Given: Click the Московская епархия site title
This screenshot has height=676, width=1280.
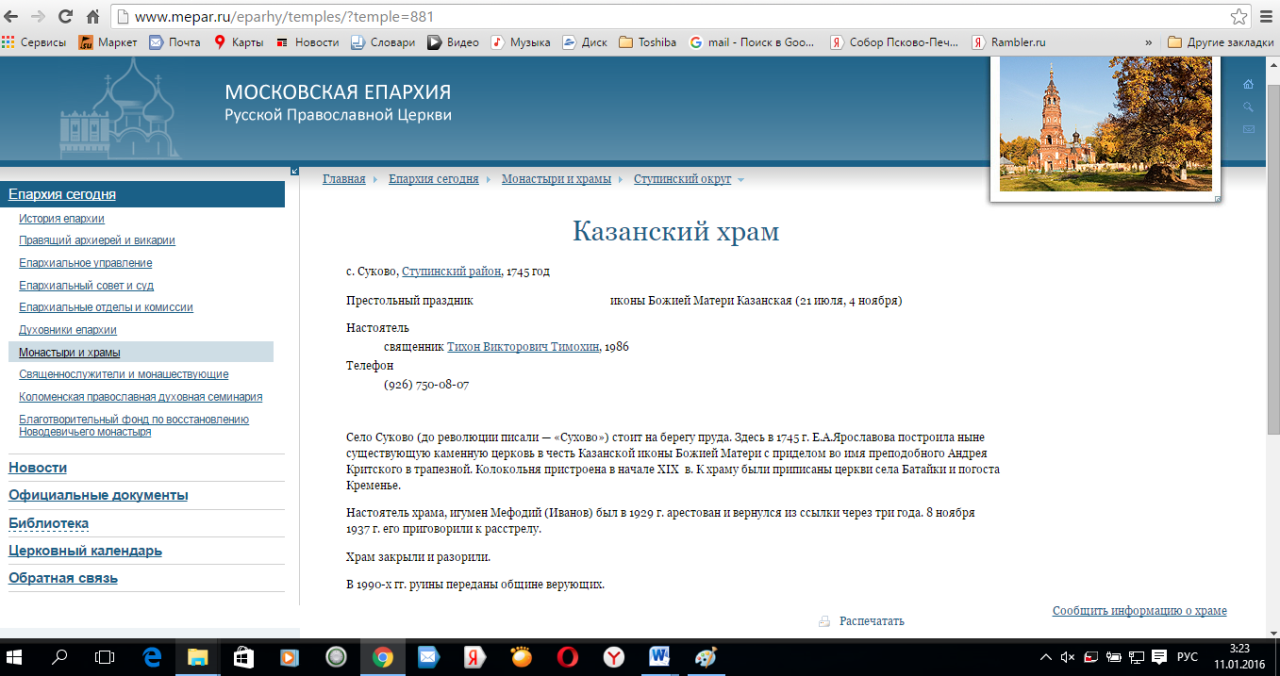Looking at the screenshot, I should click(338, 92).
